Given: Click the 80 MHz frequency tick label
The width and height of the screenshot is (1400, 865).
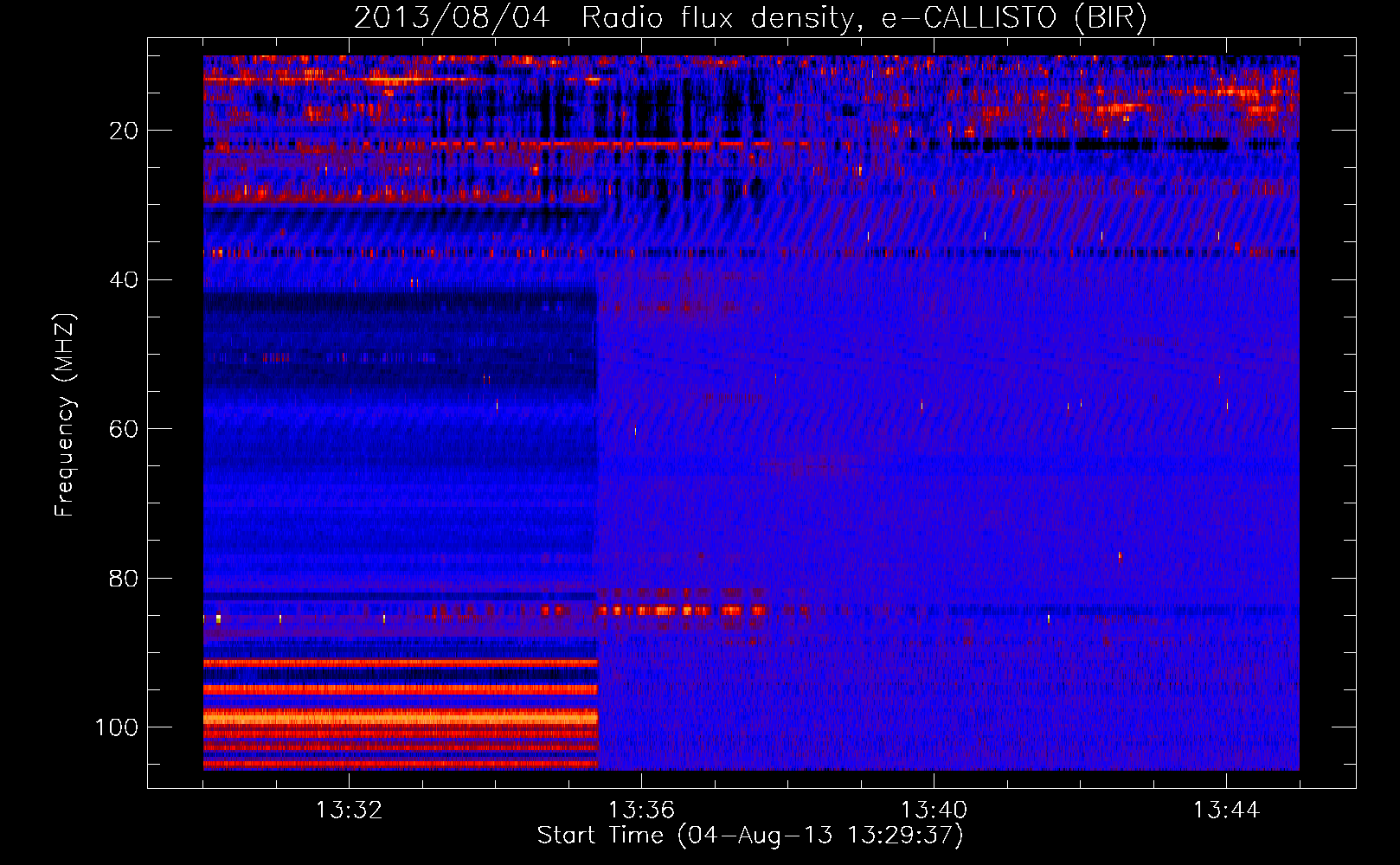Looking at the screenshot, I should pyautogui.click(x=124, y=578).
